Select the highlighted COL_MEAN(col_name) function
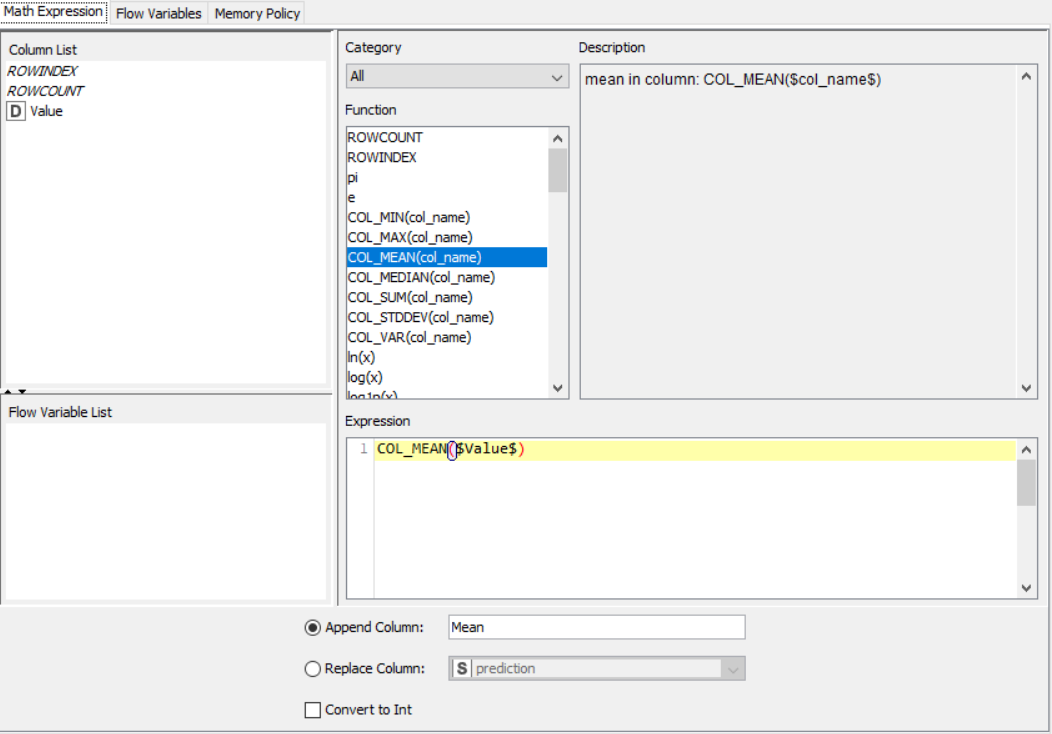Viewport: 1052px width, 734px height. (x=447, y=258)
